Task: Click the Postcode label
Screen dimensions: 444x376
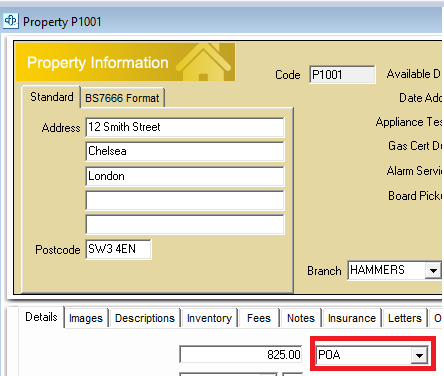Action: (x=58, y=250)
